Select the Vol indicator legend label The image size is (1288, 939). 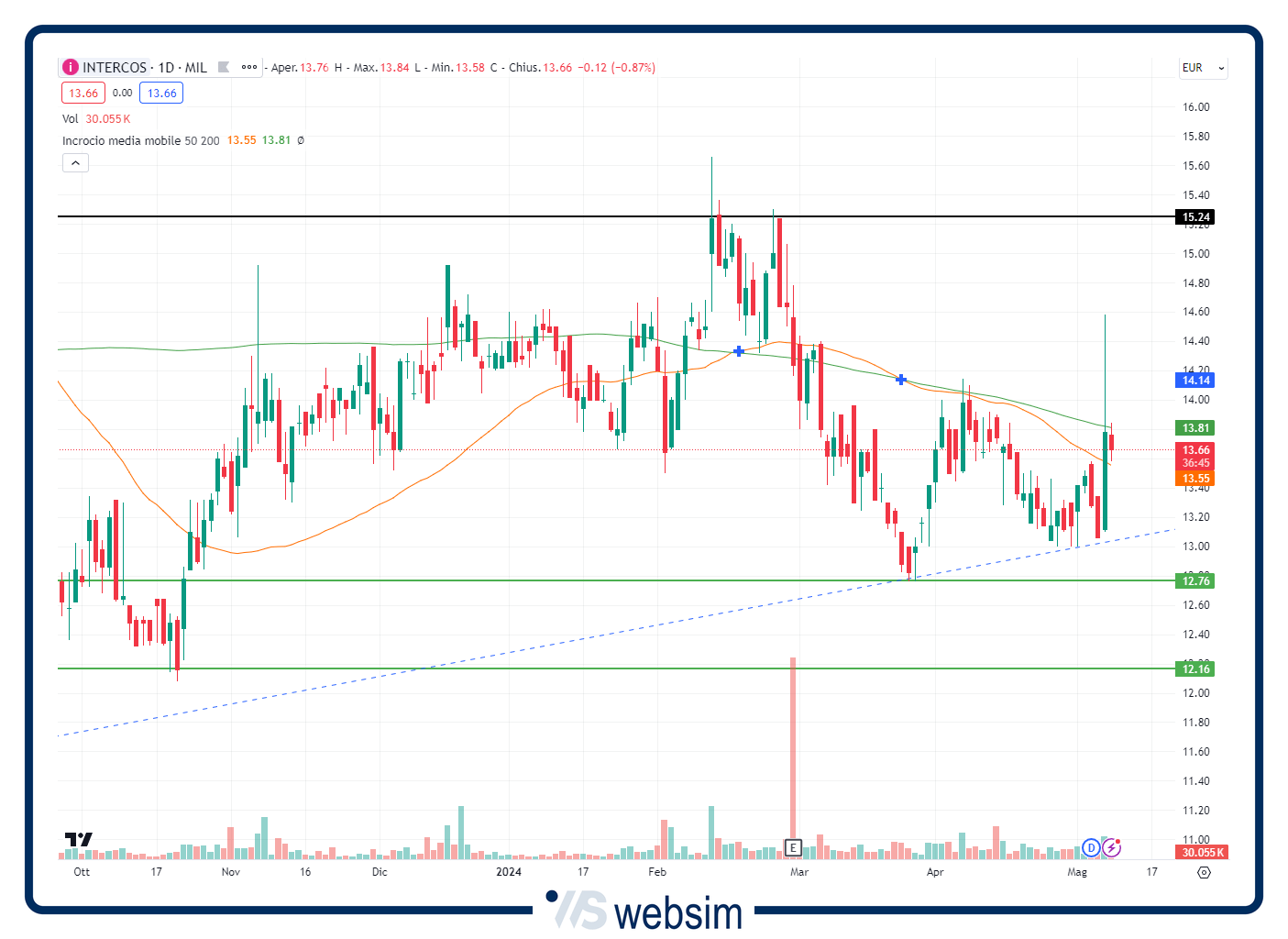(x=71, y=119)
